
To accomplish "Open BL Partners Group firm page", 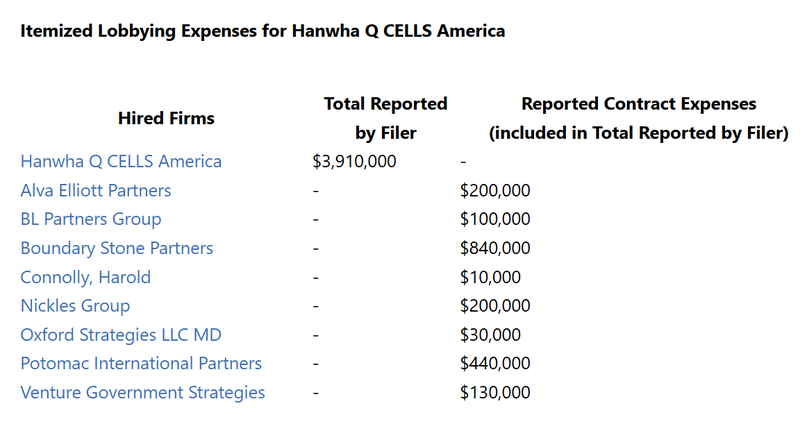I will click(x=91, y=219).
